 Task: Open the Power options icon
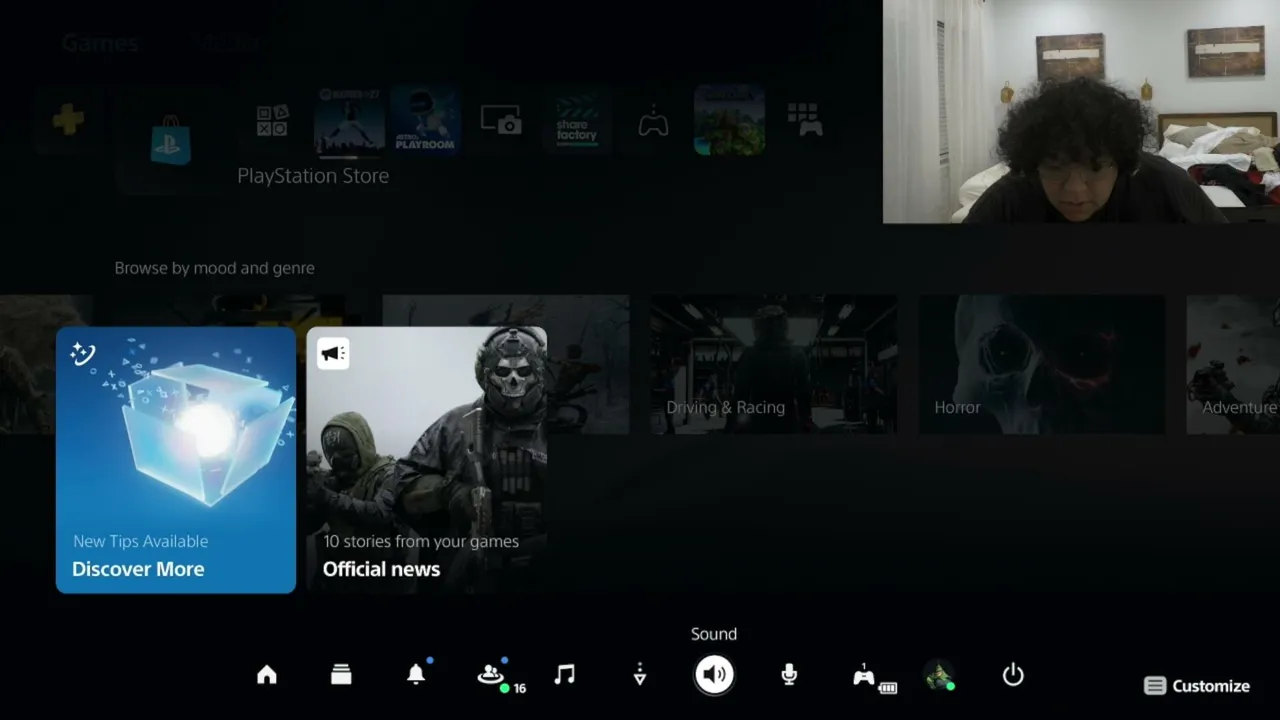[x=1013, y=675]
